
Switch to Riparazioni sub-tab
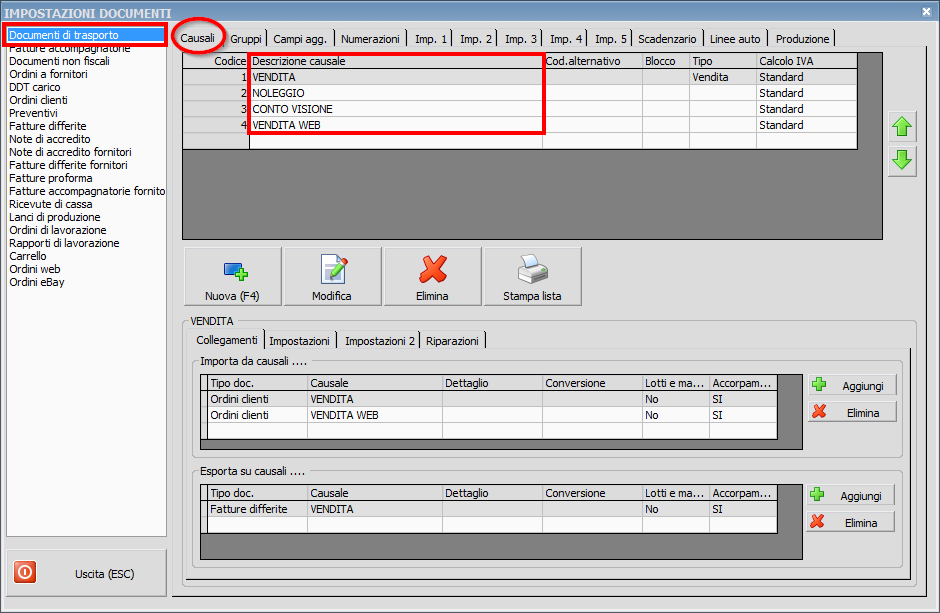click(x=453, y=341)
